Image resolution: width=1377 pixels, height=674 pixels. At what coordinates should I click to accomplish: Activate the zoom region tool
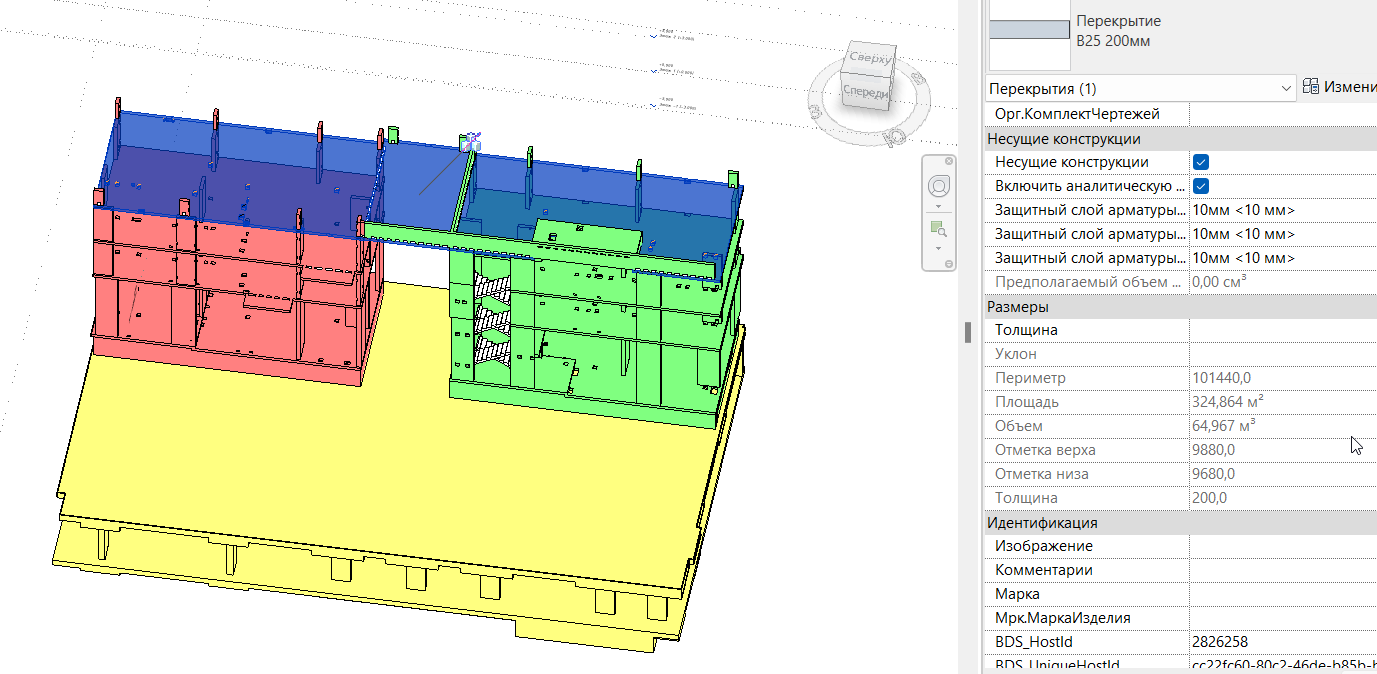tap(938, 229)
